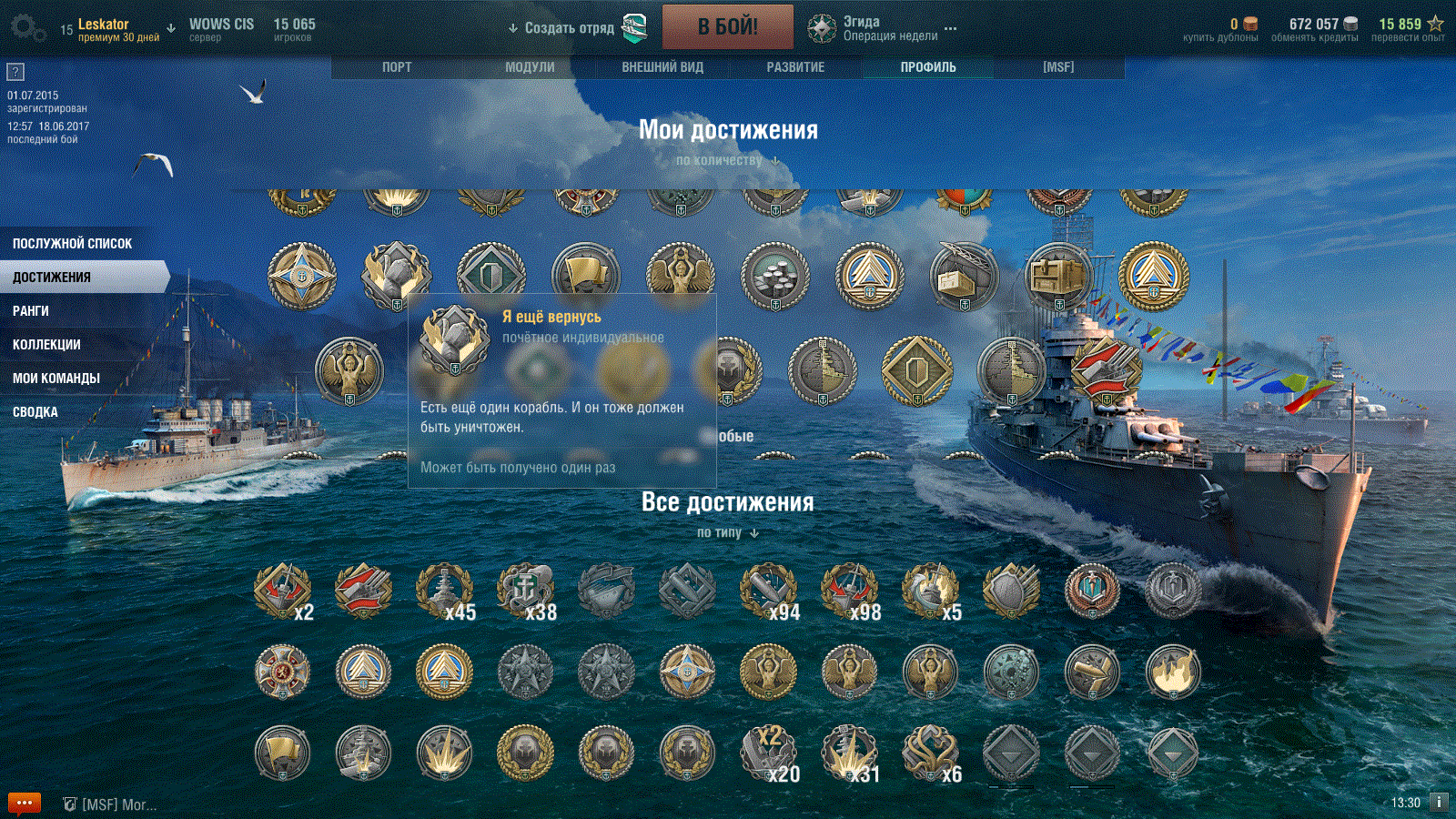Click the info icon near clock
This screenshot has height=819, width=1456.
[1439, 802]
